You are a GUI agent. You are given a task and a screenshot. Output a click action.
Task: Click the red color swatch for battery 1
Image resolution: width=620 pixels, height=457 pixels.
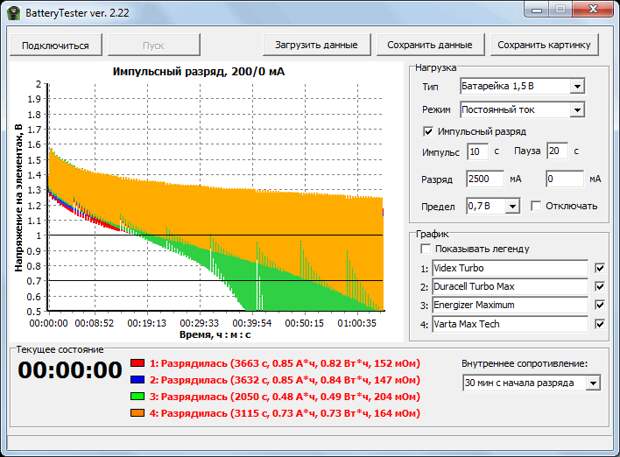pyautogui.click(x=137, y=363)
